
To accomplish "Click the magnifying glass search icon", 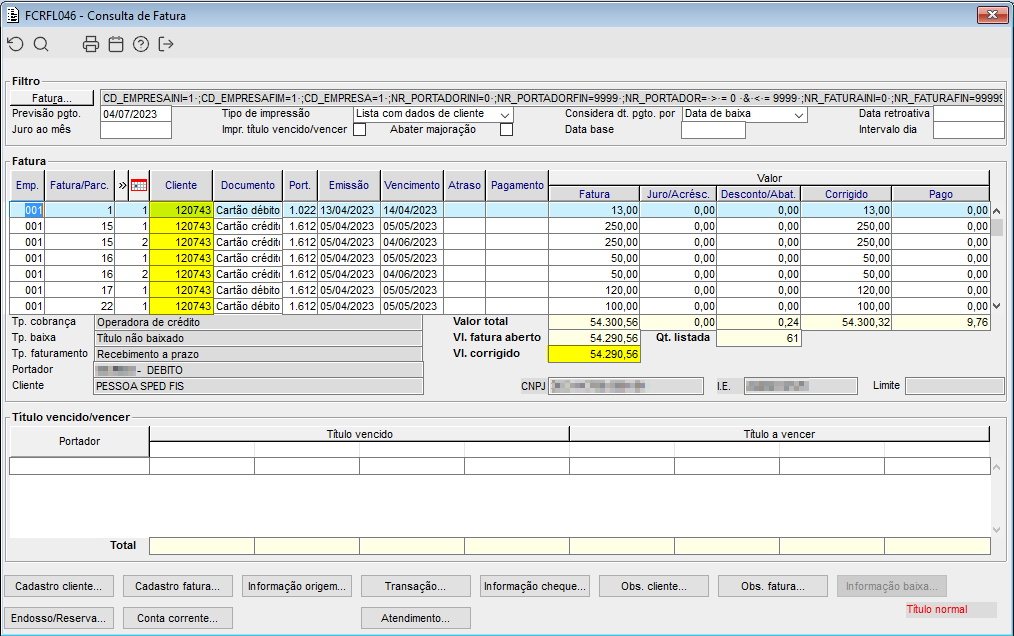I will point(41,44).
